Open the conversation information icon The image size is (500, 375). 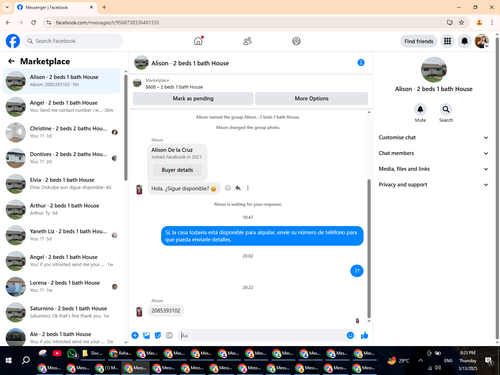[x=361, y=62]
